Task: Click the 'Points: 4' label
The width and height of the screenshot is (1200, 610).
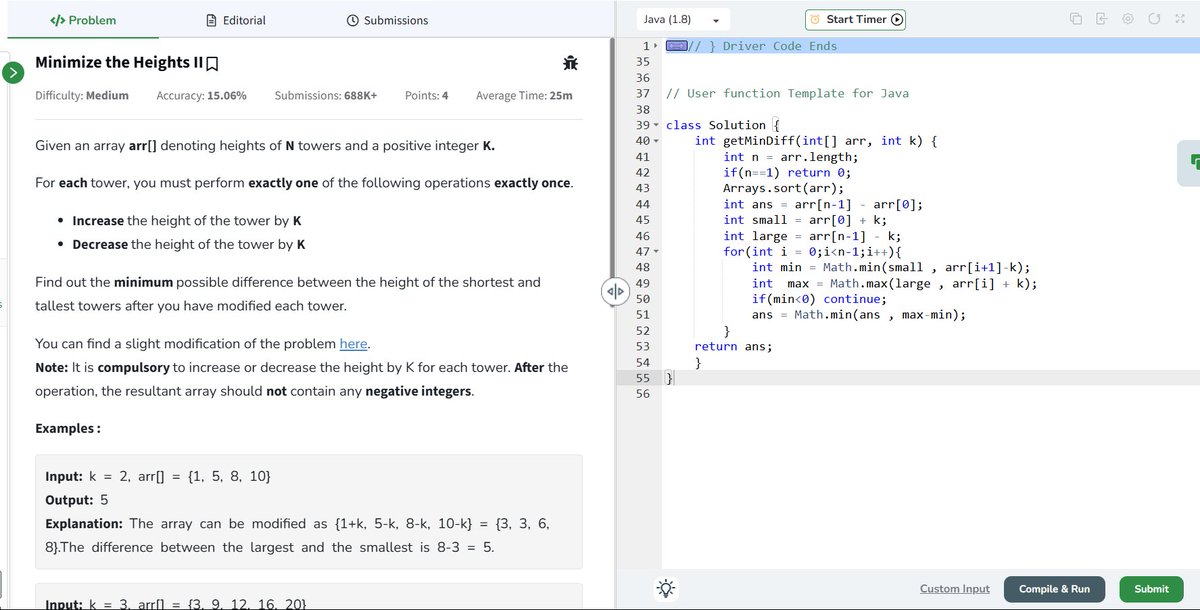Action: click(x=427, y=95)
